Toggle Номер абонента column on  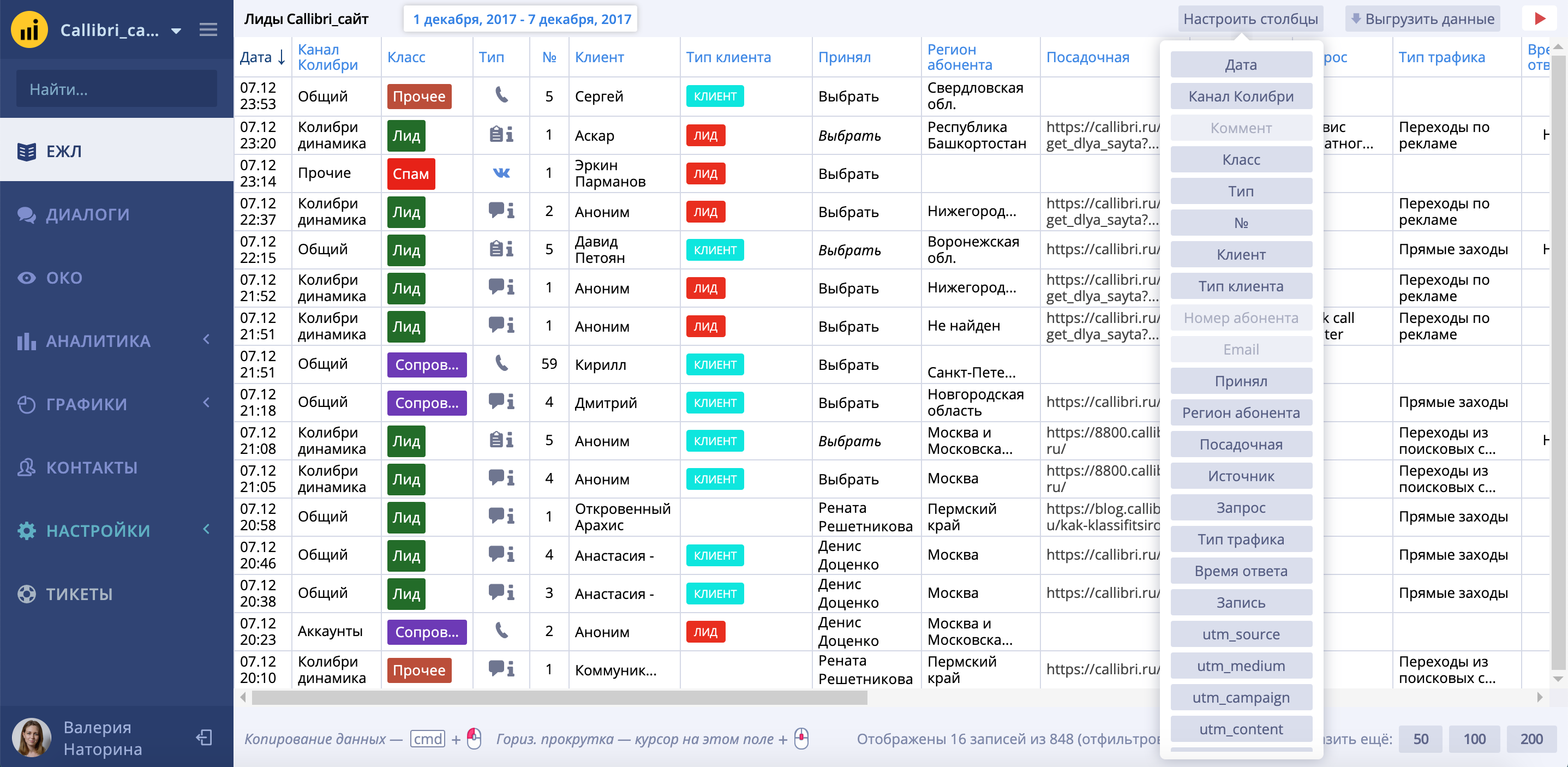1241,317
